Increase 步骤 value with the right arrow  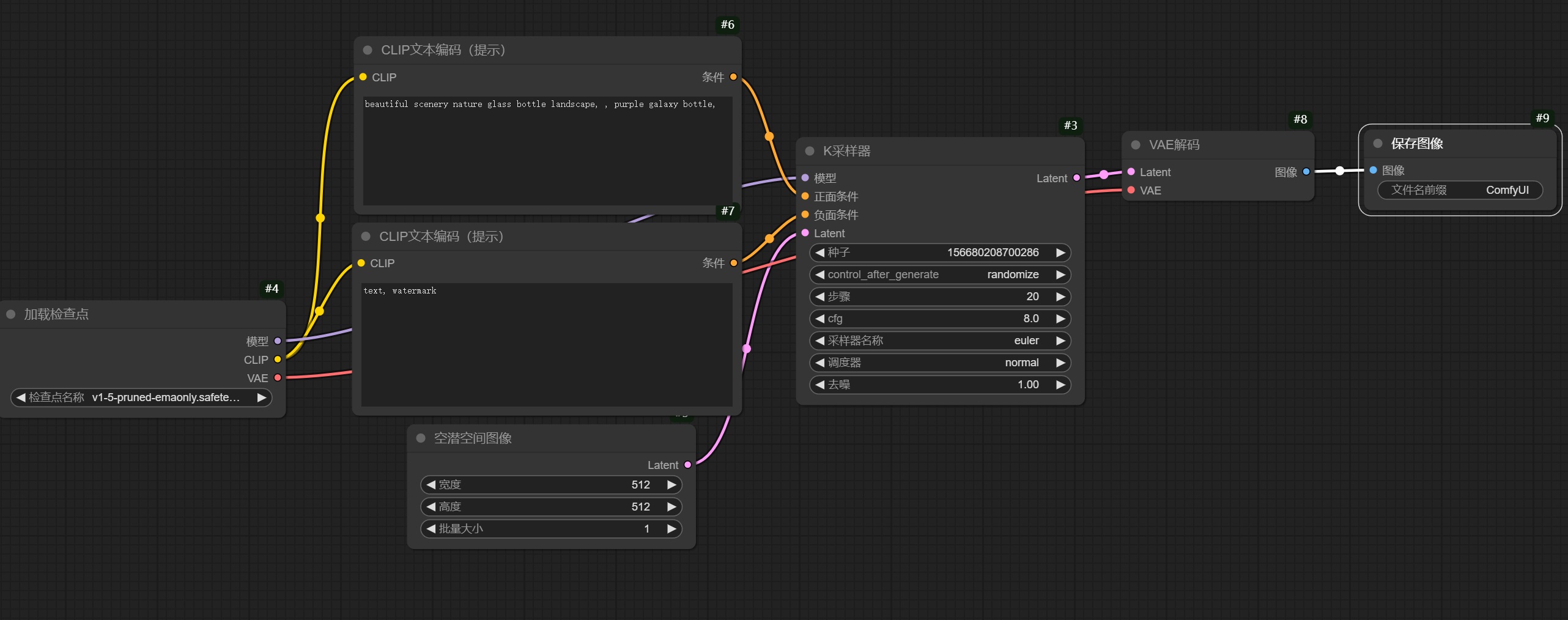pyautogui.click(x=1060, y=297)
